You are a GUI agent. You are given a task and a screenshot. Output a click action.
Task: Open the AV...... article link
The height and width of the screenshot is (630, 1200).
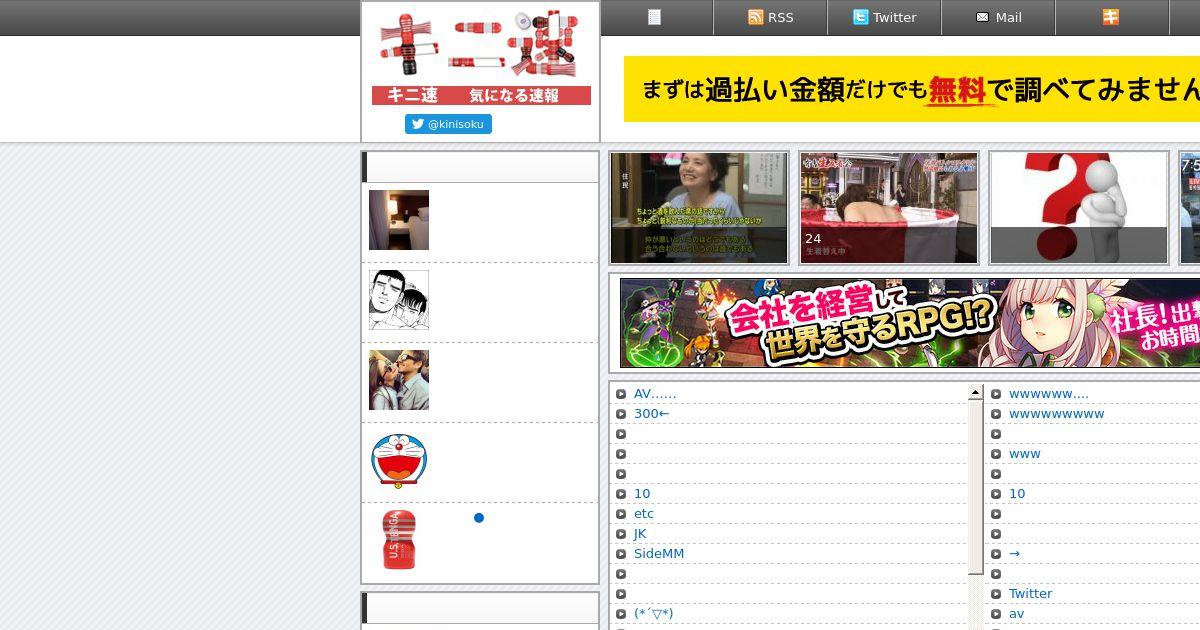[655, 394]
